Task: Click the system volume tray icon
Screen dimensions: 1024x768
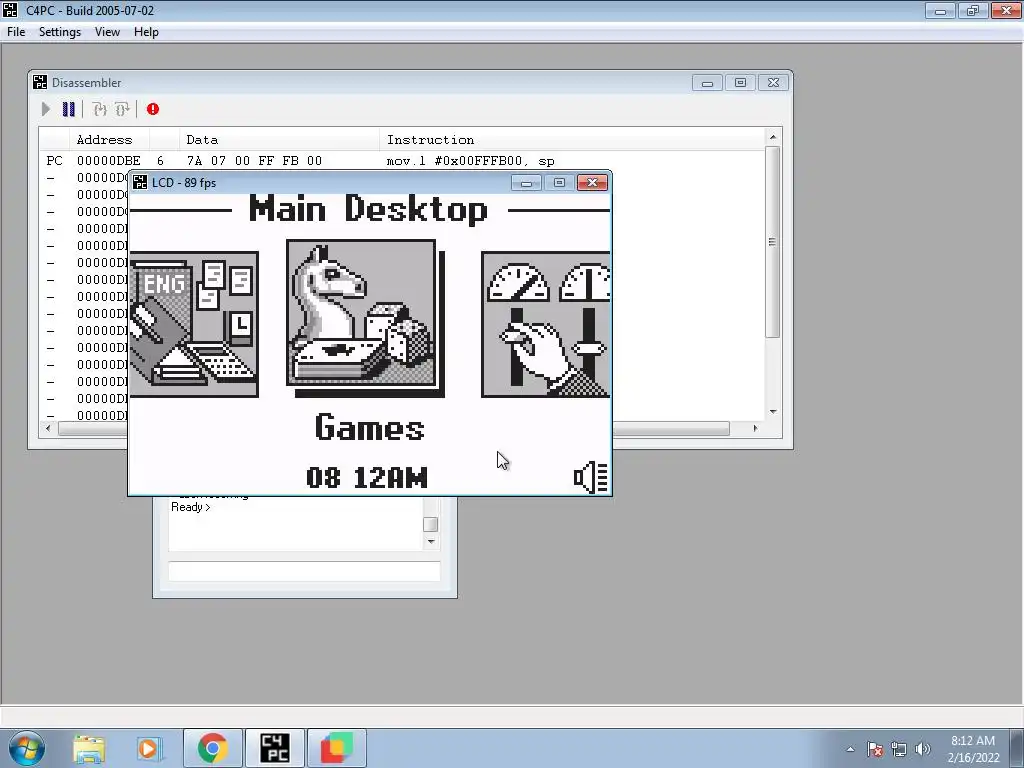Action: coord(922,749)
